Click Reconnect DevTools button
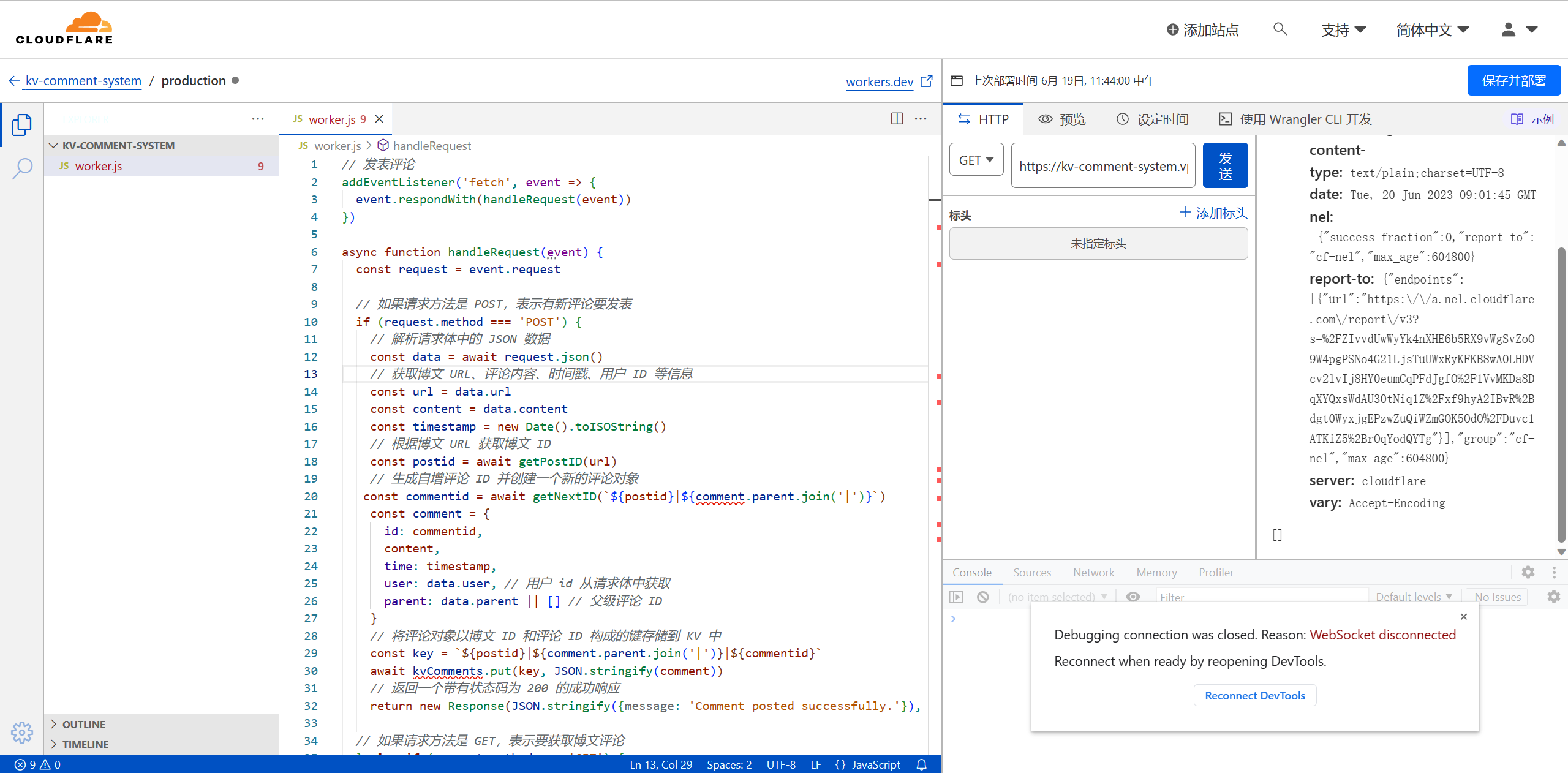The height and width of the screenshot is (773, 1568). 1254,695
